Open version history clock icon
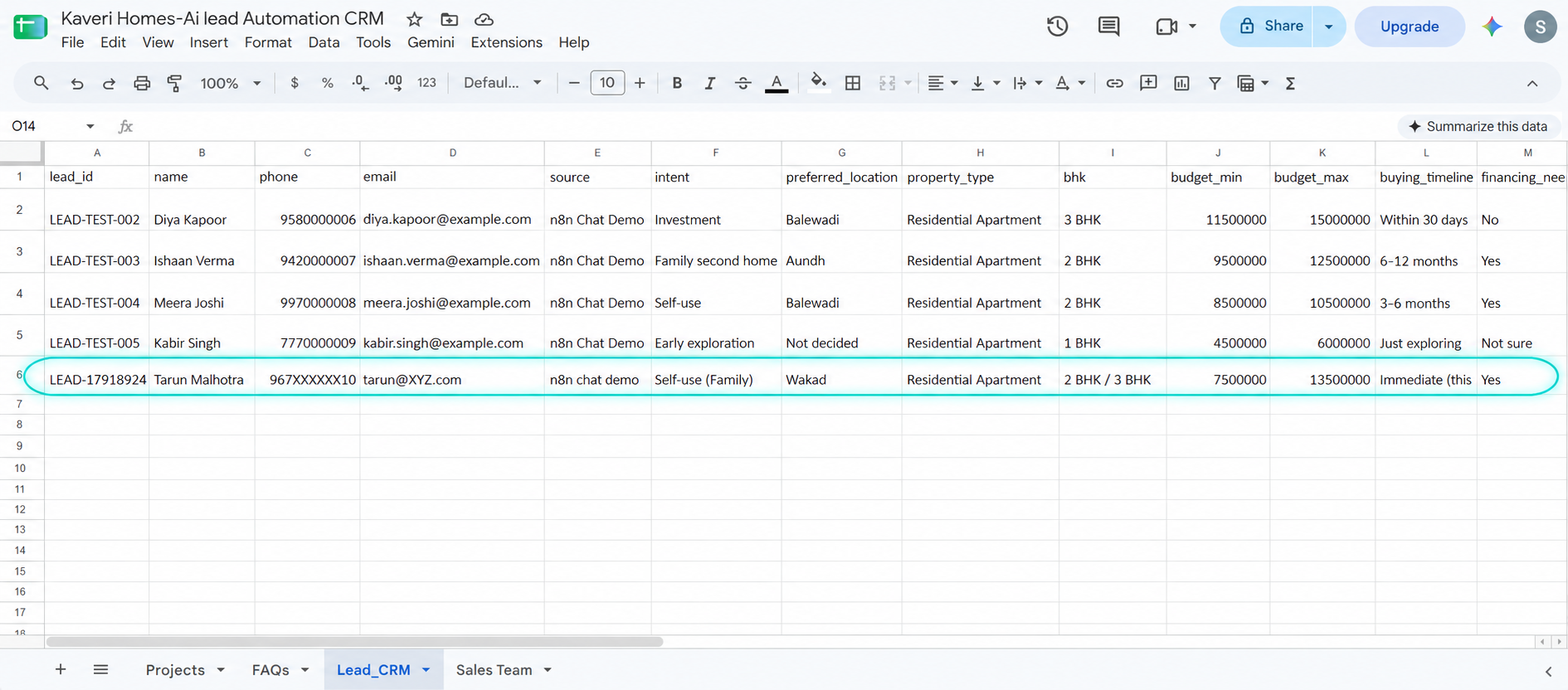1568x690 pixels. click(1057, 27)
